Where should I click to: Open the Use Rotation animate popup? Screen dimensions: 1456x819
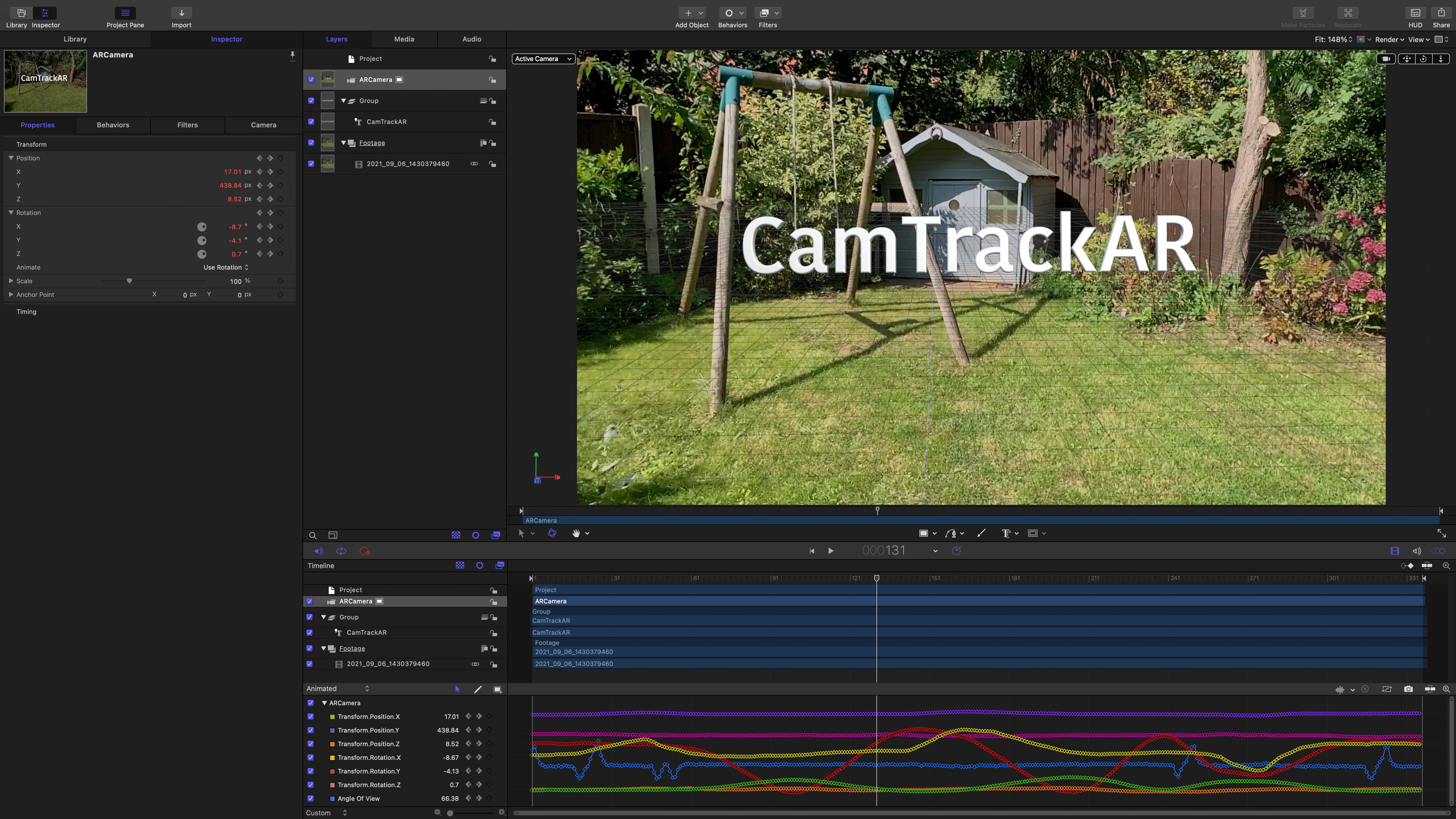click(x=226, y=267)
